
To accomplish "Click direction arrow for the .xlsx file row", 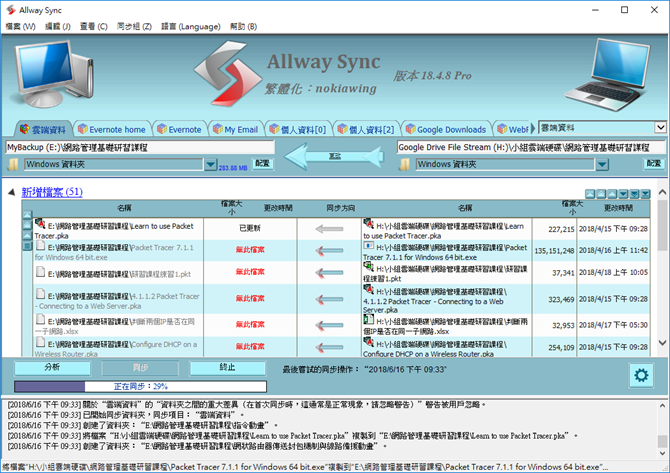I will 329,326.
